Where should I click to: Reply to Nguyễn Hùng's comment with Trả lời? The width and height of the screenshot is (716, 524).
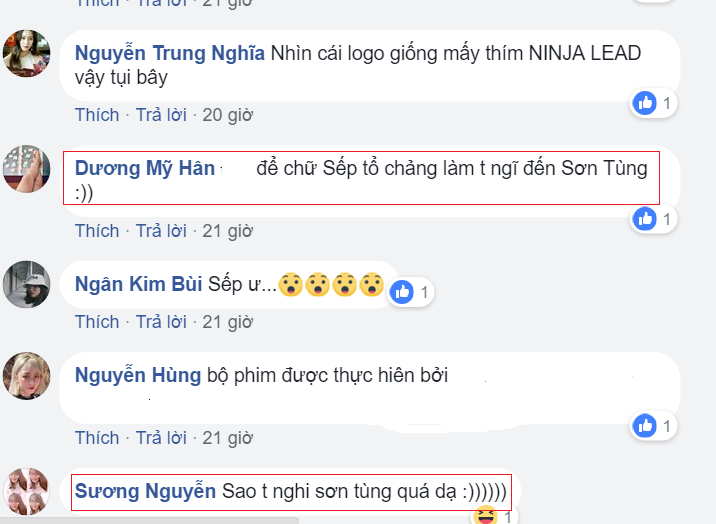[x=161, y=437]
